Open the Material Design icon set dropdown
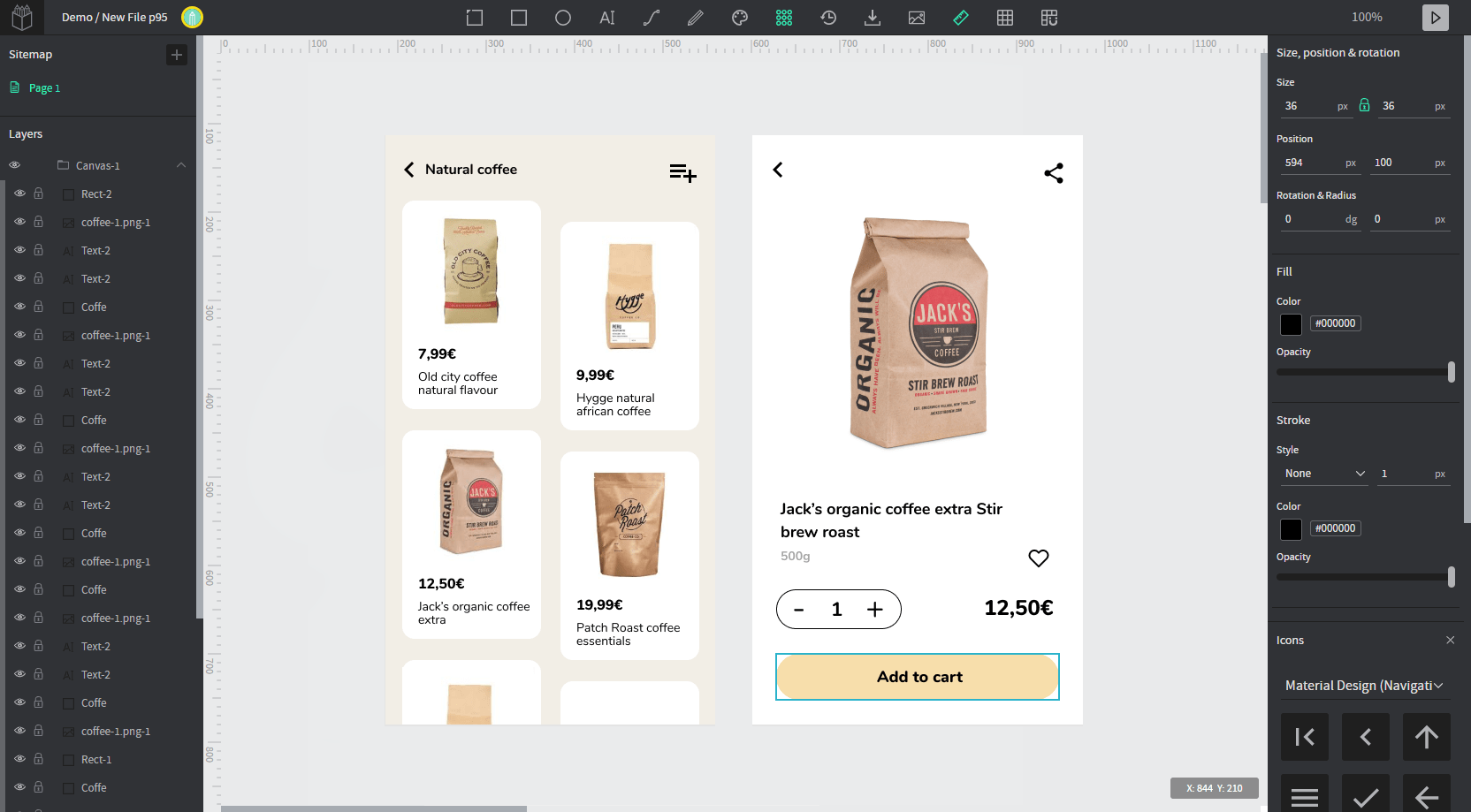The image size is (1471, 812). [x=1363, y=686]
